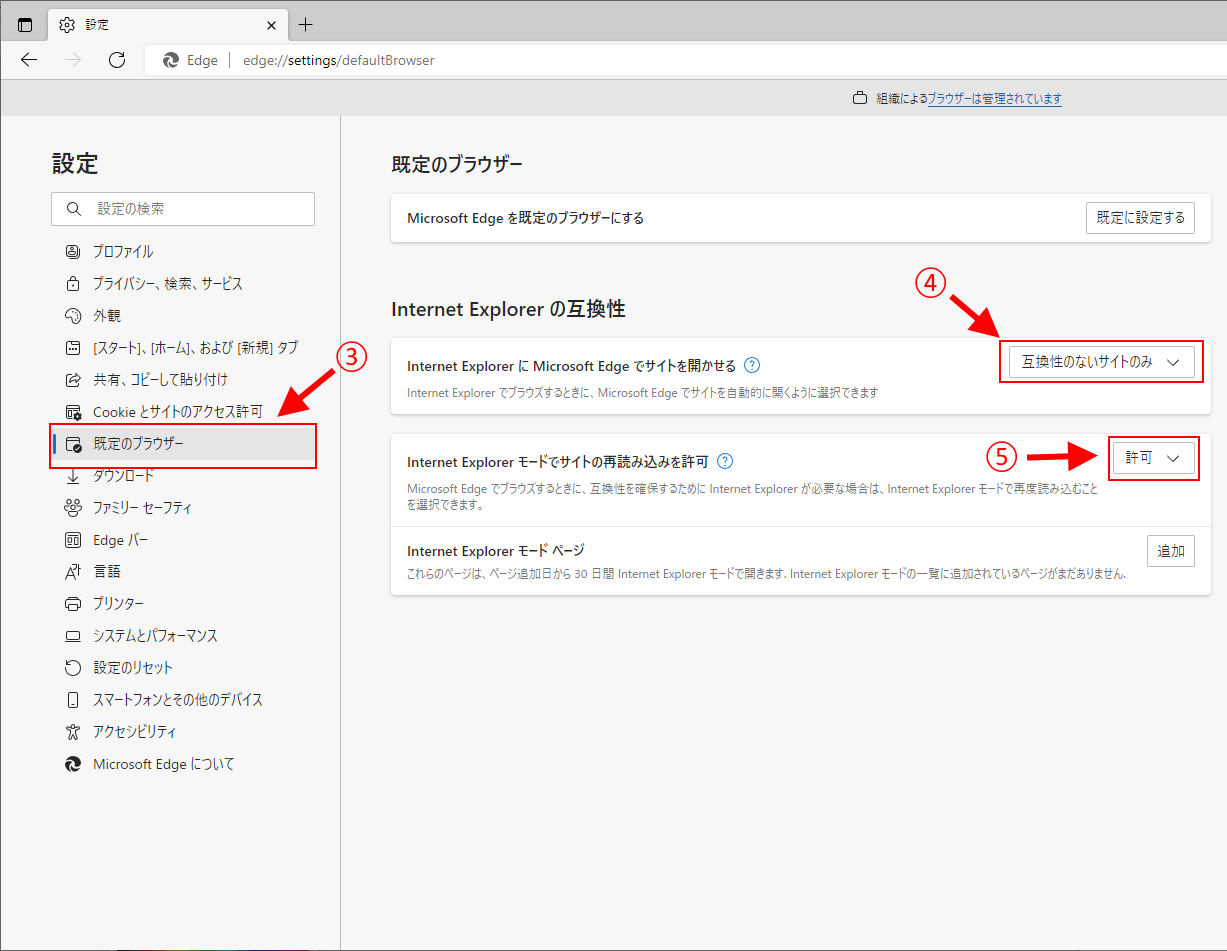Click the システムとパフォーマンス icon
Viewport: 1227px width, 951px height.
click(72, 636)
